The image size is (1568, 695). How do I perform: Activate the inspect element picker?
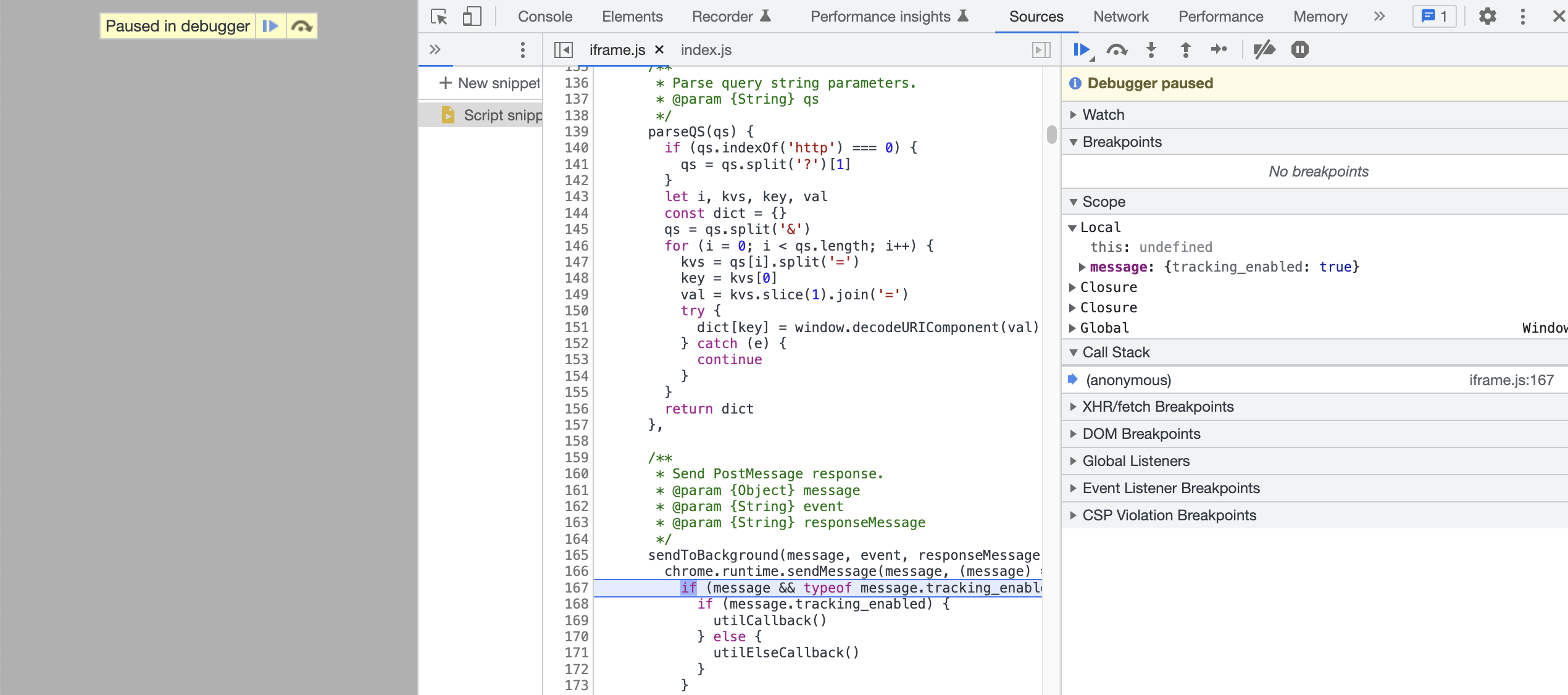pos(439,17)
